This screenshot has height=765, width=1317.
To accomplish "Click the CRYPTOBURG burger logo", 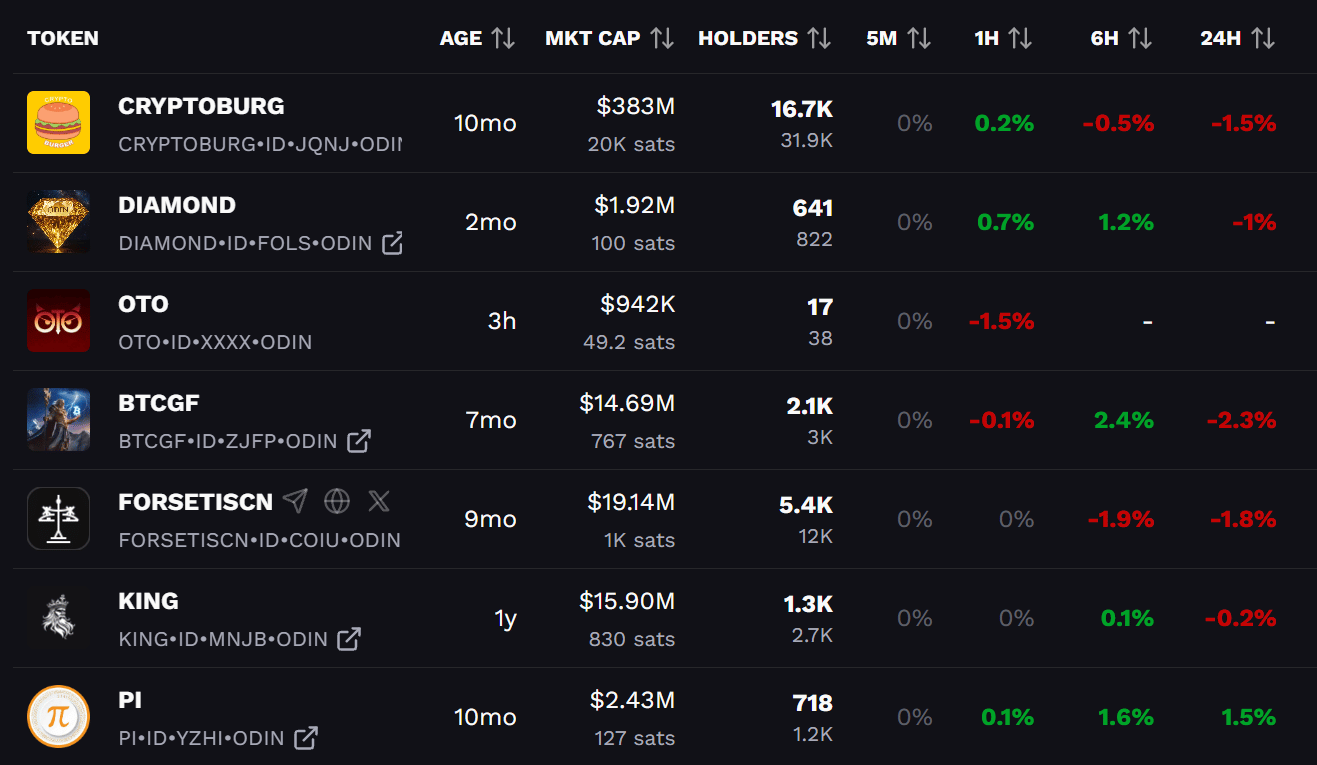I will tap(58, 123).
